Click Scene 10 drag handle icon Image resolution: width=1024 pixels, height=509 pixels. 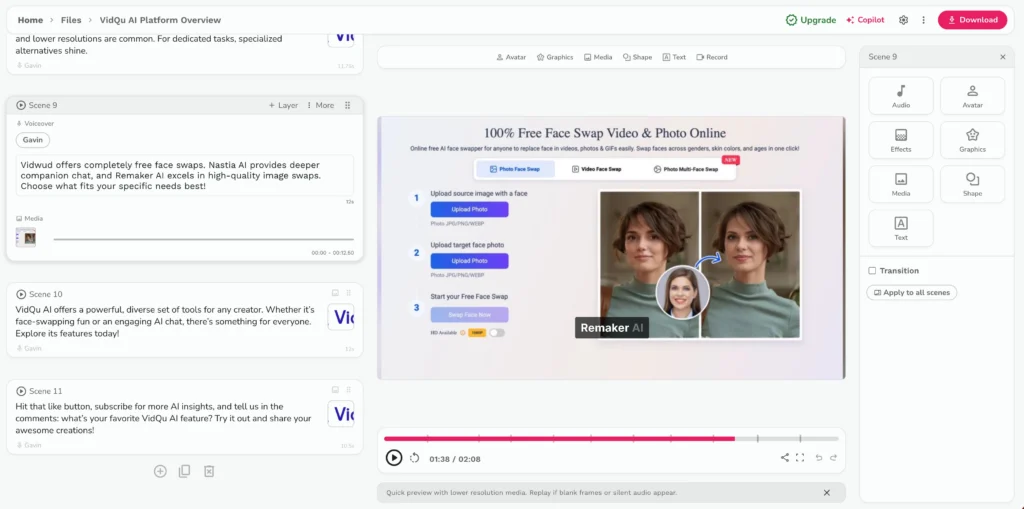click(349, 293)
